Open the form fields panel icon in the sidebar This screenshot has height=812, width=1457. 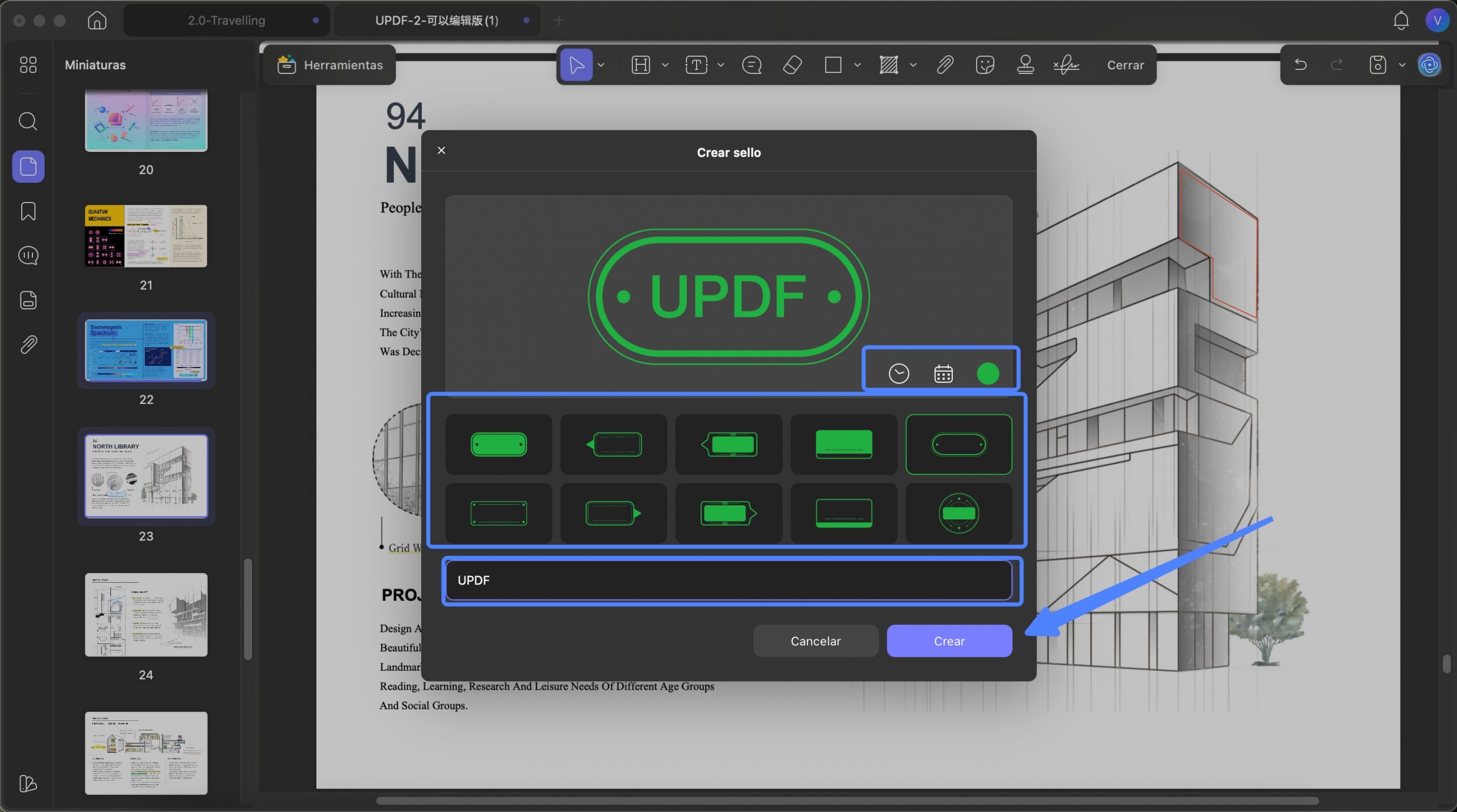pos(28,300)
